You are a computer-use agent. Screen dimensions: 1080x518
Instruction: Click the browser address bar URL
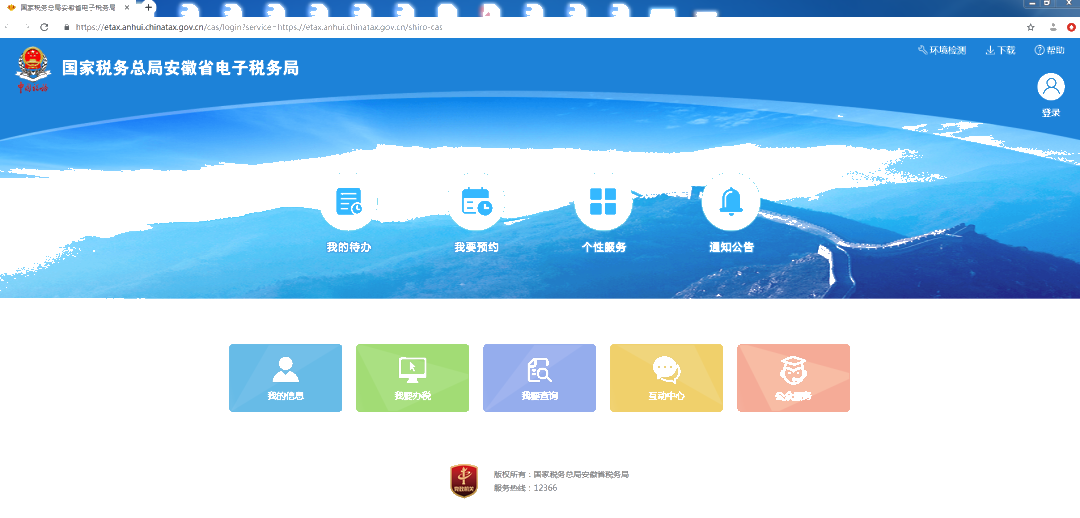tap(258, 28)
